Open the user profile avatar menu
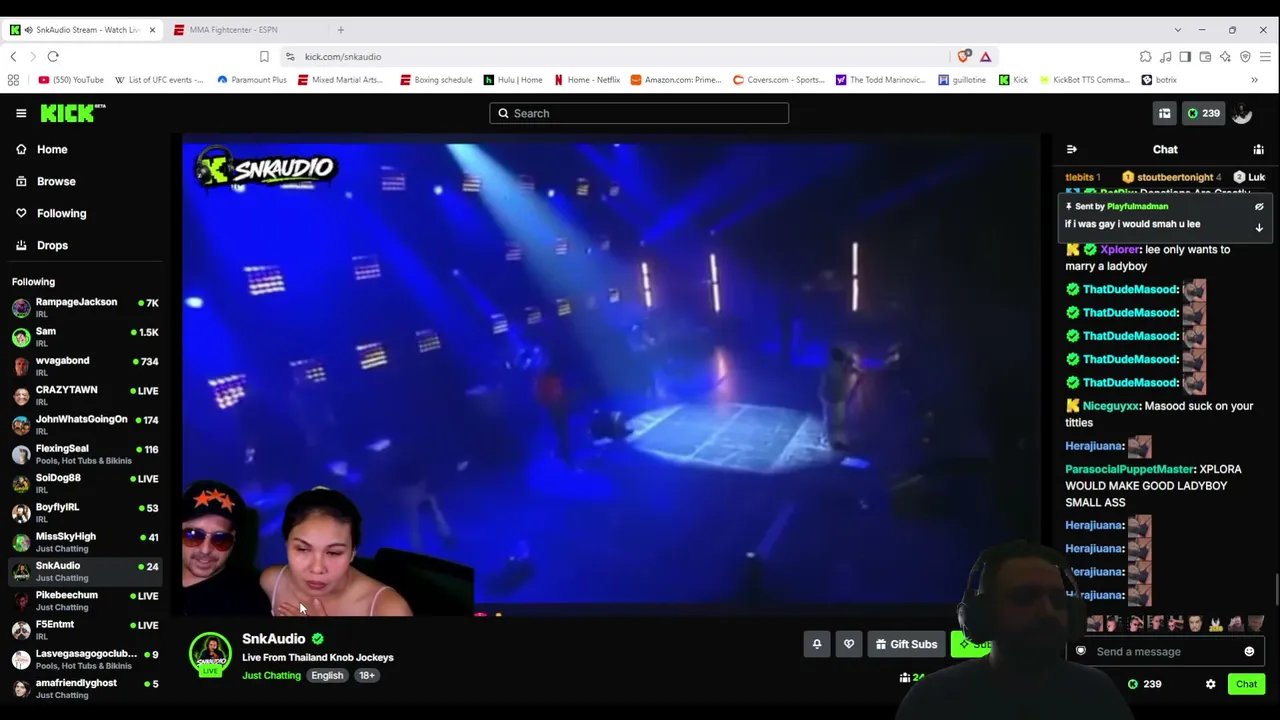1280x720 pixels. [x=1242, y=113]
